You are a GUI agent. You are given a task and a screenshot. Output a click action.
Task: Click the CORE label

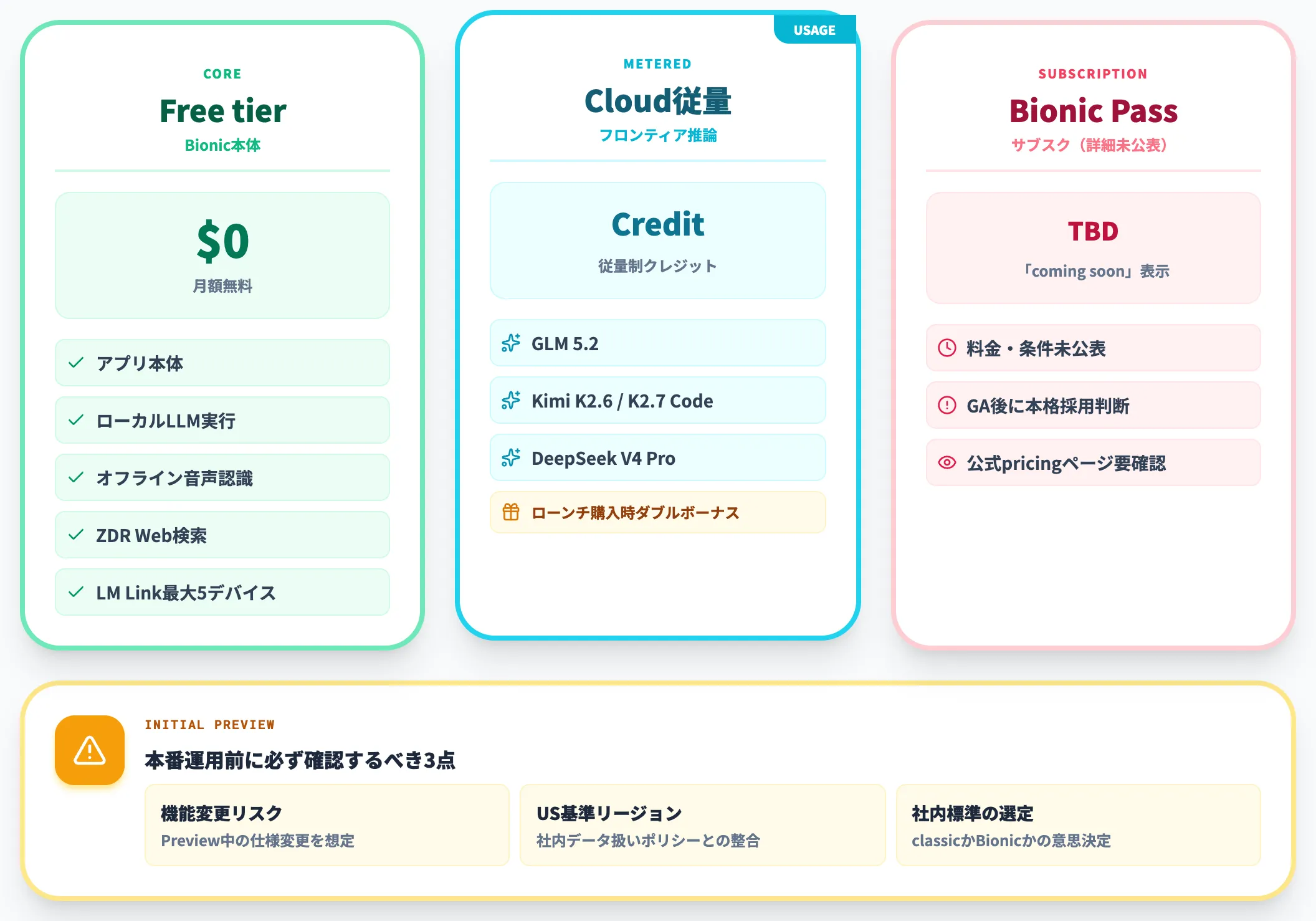222,74
